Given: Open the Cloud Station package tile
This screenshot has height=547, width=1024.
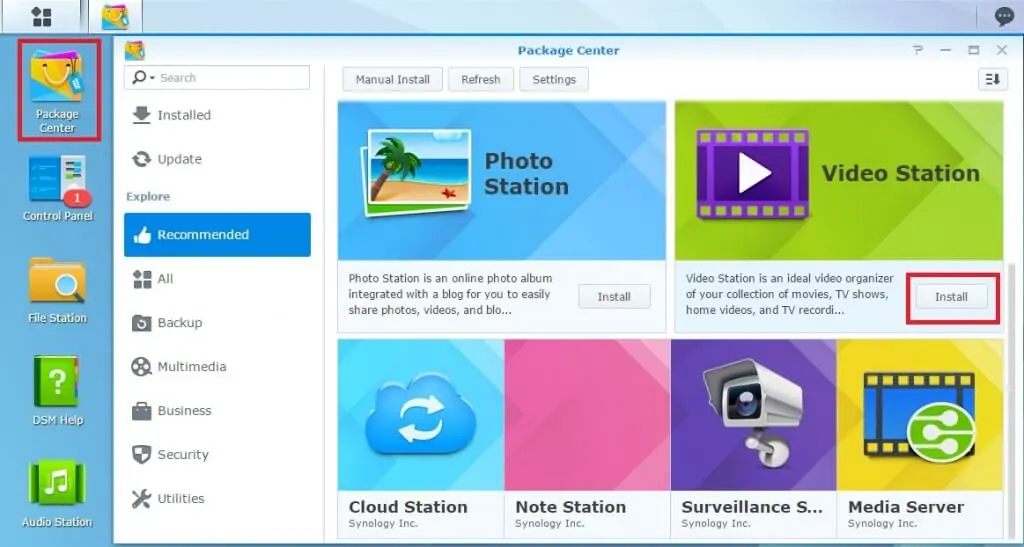Looking at the screenshot, I should (x=421, y=438).
